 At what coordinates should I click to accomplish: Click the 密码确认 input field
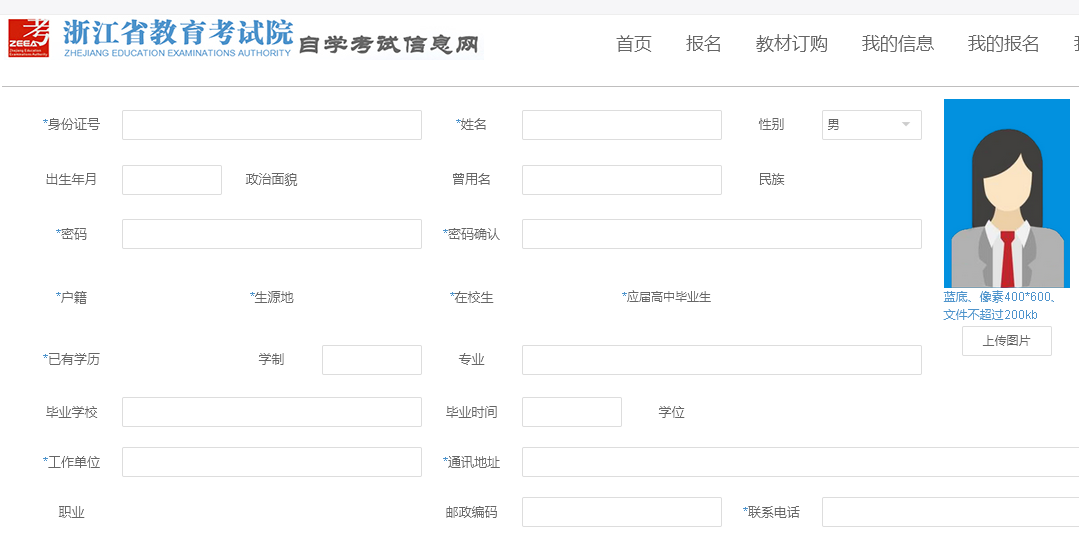pos(722,234)
